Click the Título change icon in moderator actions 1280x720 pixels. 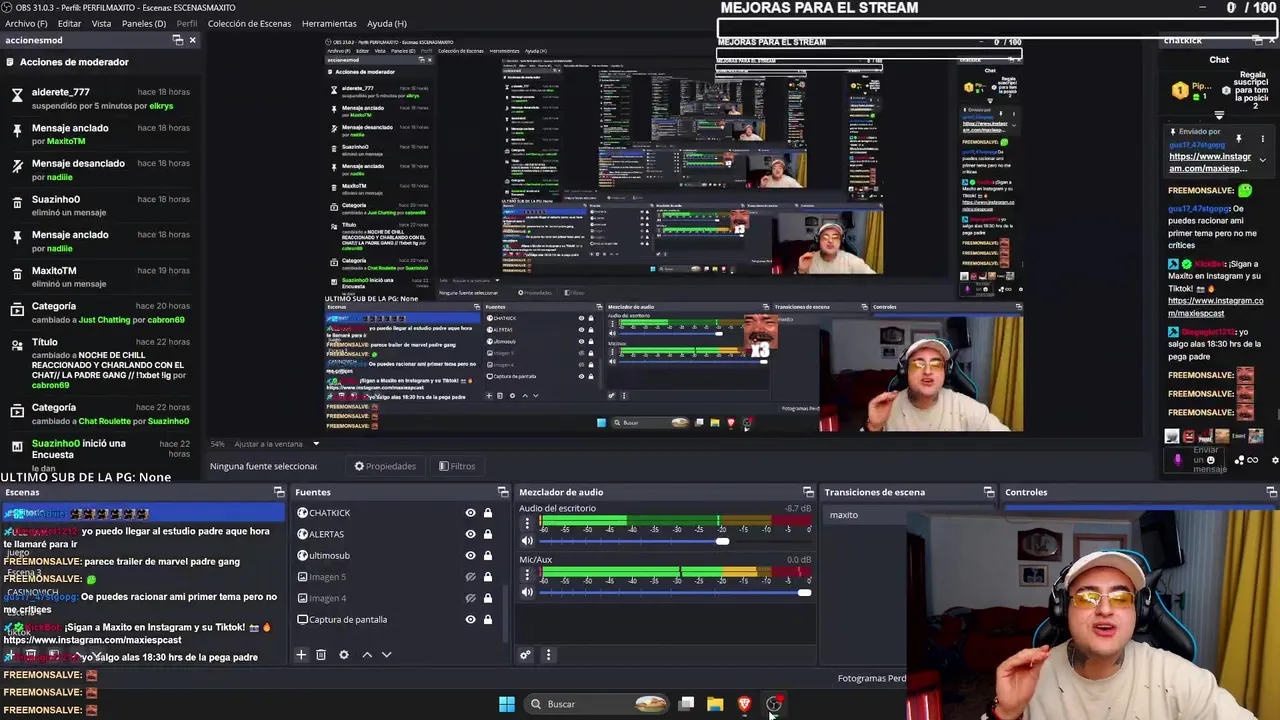pos(17,345)
